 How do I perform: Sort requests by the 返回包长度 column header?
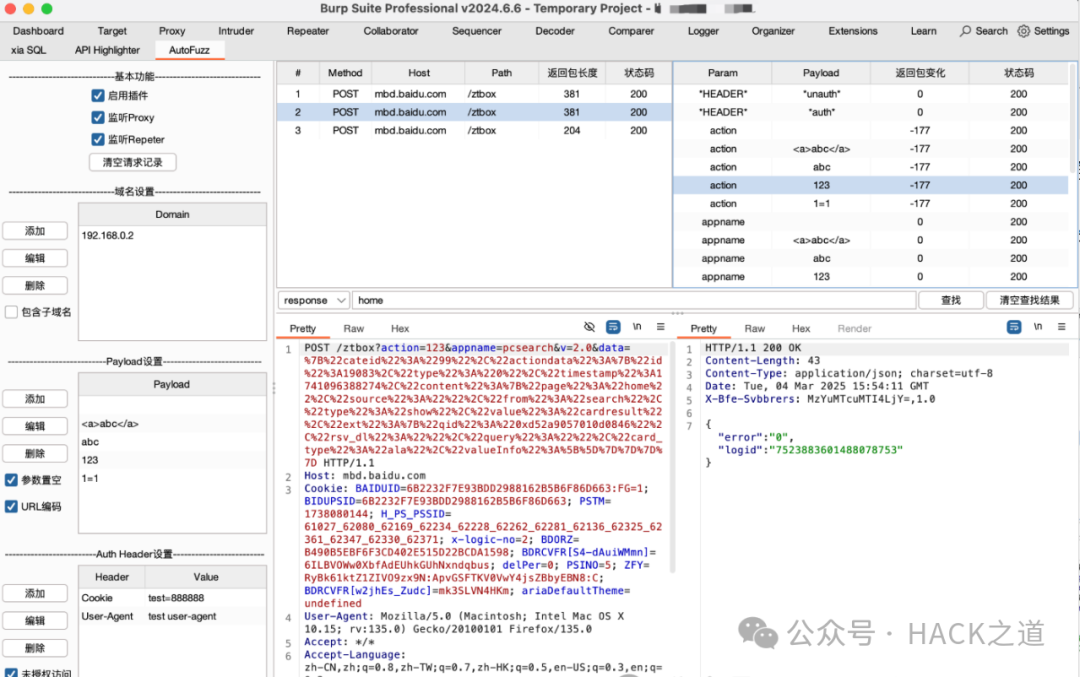(x=572, y=73)
